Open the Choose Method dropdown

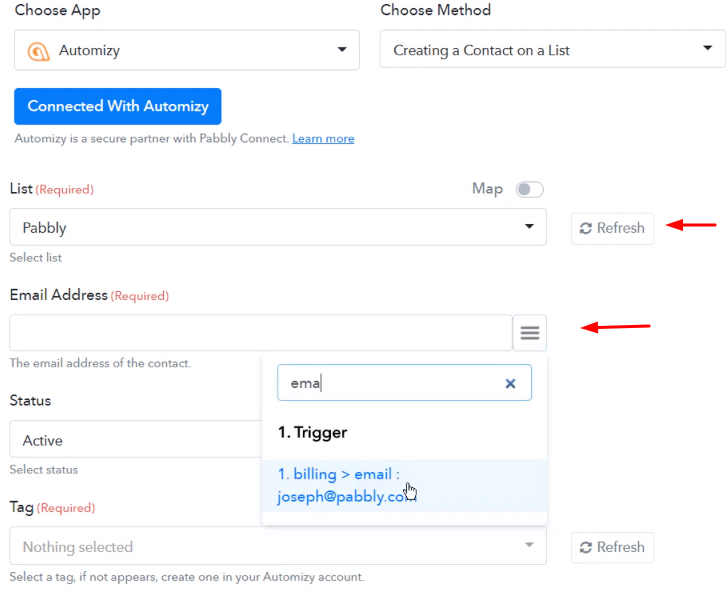pyautogui.click(x=552, y=49)
